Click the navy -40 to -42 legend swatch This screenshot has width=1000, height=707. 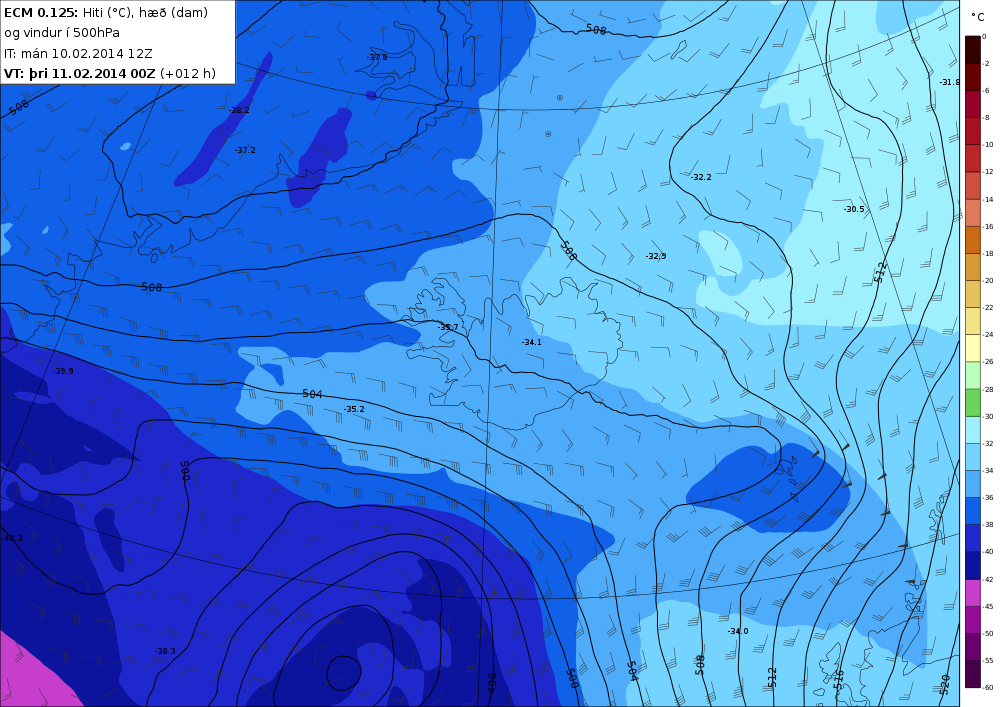973,565
